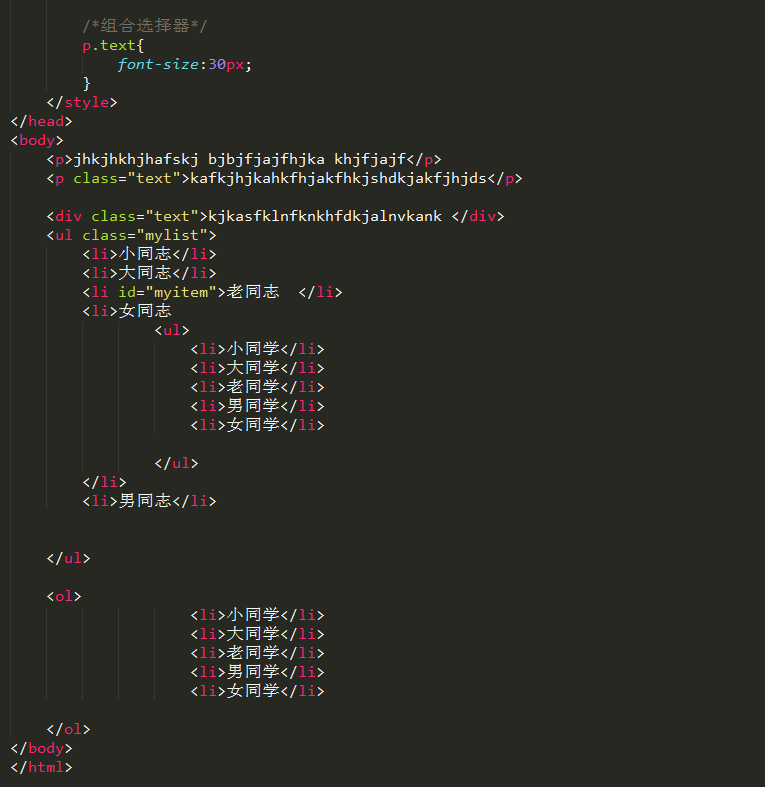Click the "myitem" id value

(x=181, y=292)
